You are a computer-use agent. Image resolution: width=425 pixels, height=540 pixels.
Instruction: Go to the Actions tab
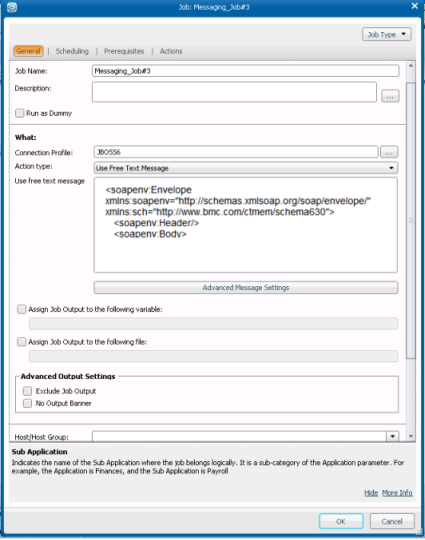coord(171,51)
